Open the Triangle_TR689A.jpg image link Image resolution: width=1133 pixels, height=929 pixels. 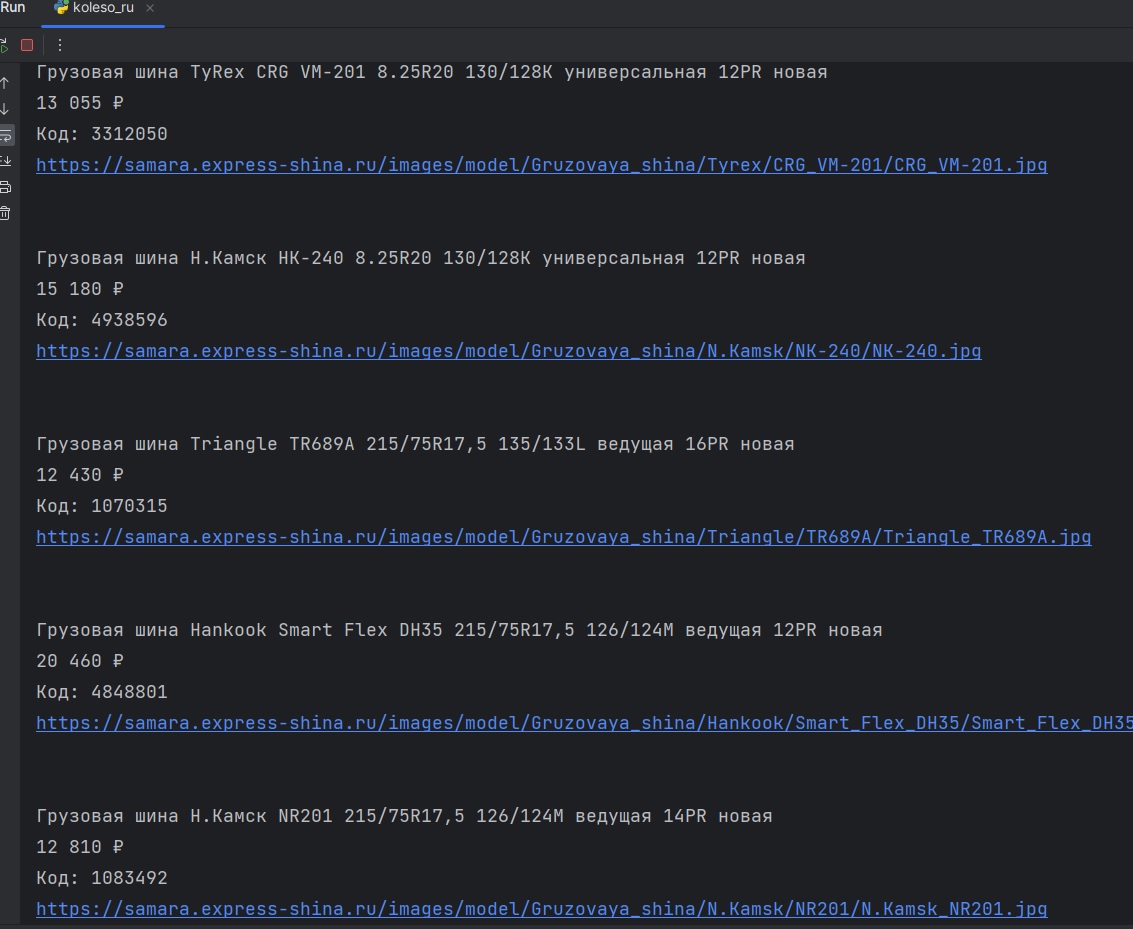(x=563, y=537)
